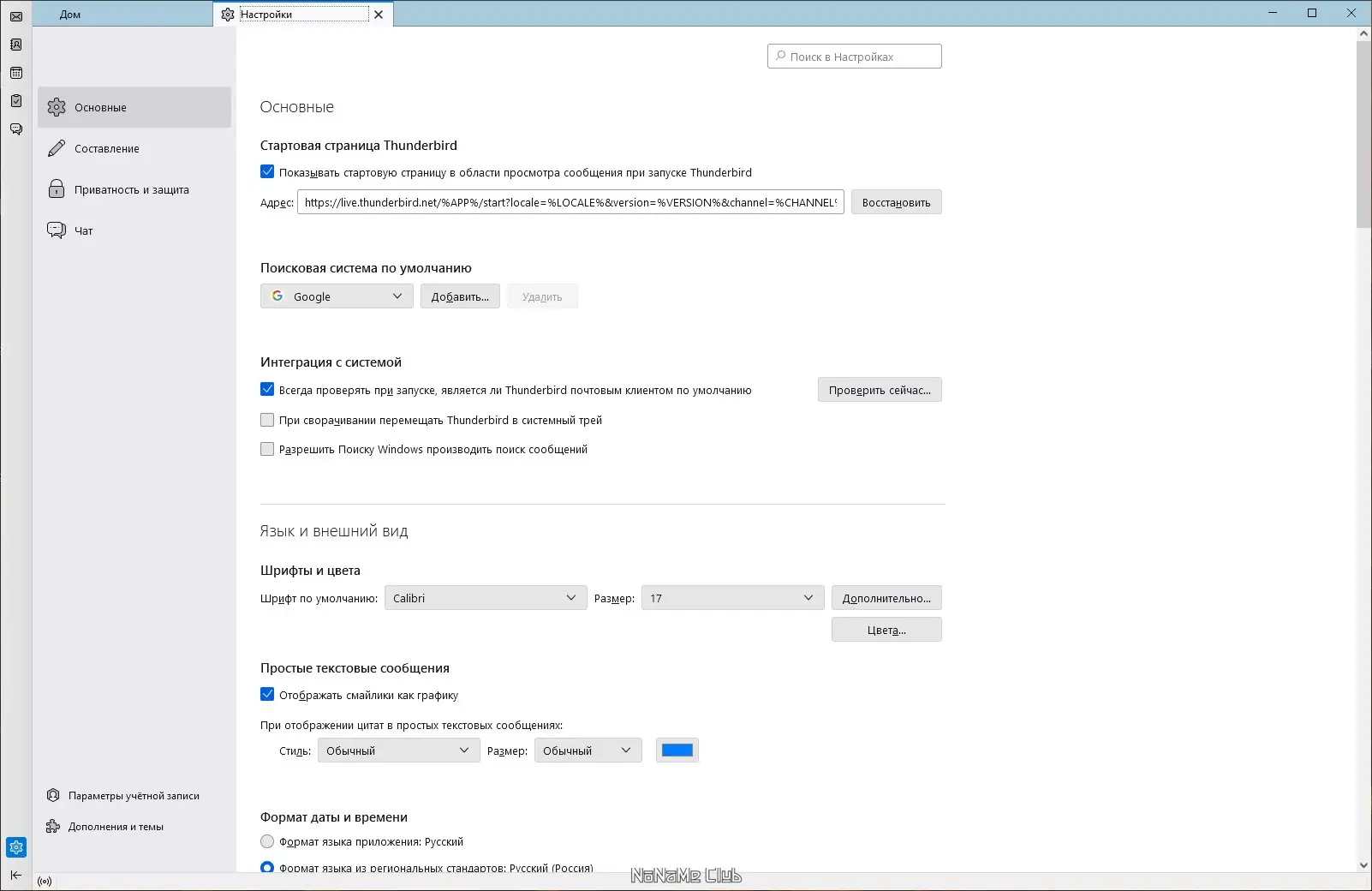Open the Calendar space icon
This screenshot has width=1372, height=891.
pos(15,73)
